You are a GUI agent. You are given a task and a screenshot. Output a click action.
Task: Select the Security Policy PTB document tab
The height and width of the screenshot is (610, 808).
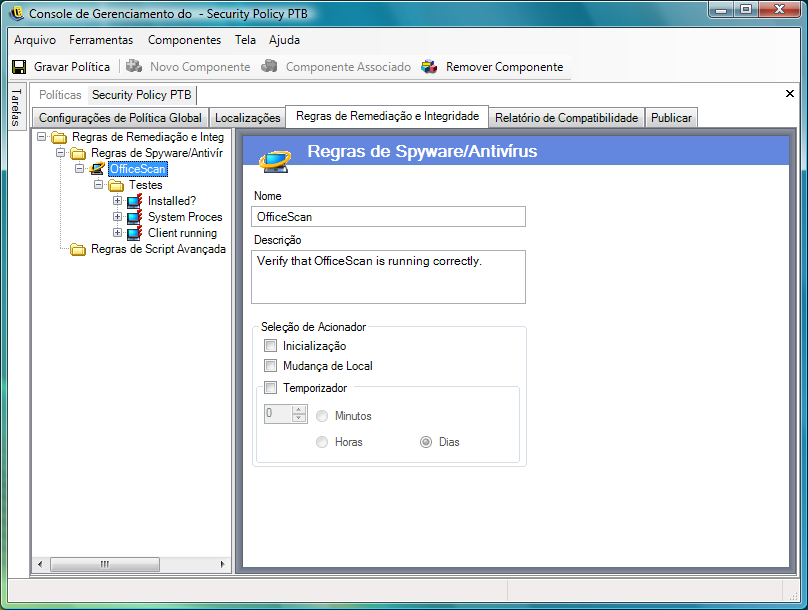click(142, 95)
